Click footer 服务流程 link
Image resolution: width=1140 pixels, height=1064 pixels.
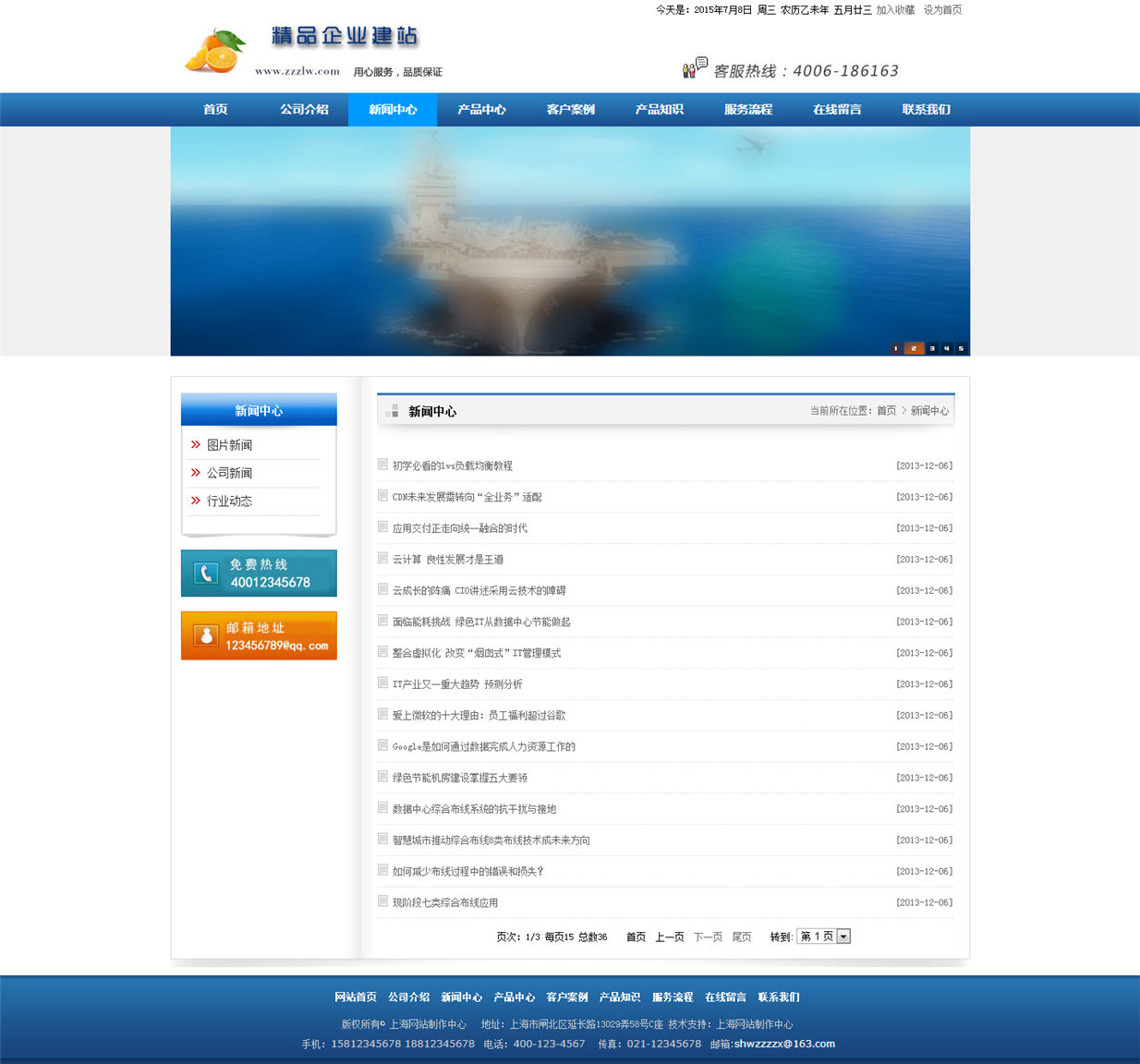point(673,997)
